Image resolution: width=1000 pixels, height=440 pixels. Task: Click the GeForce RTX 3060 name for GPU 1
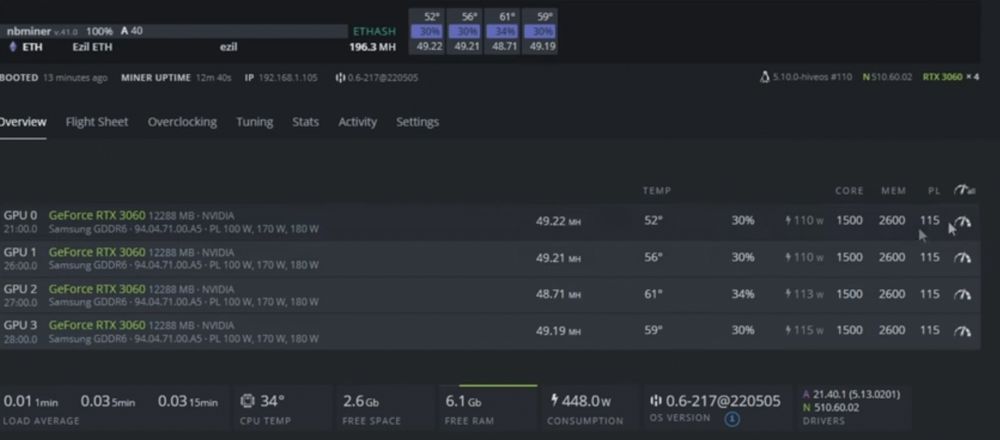(x=97, y=252)
